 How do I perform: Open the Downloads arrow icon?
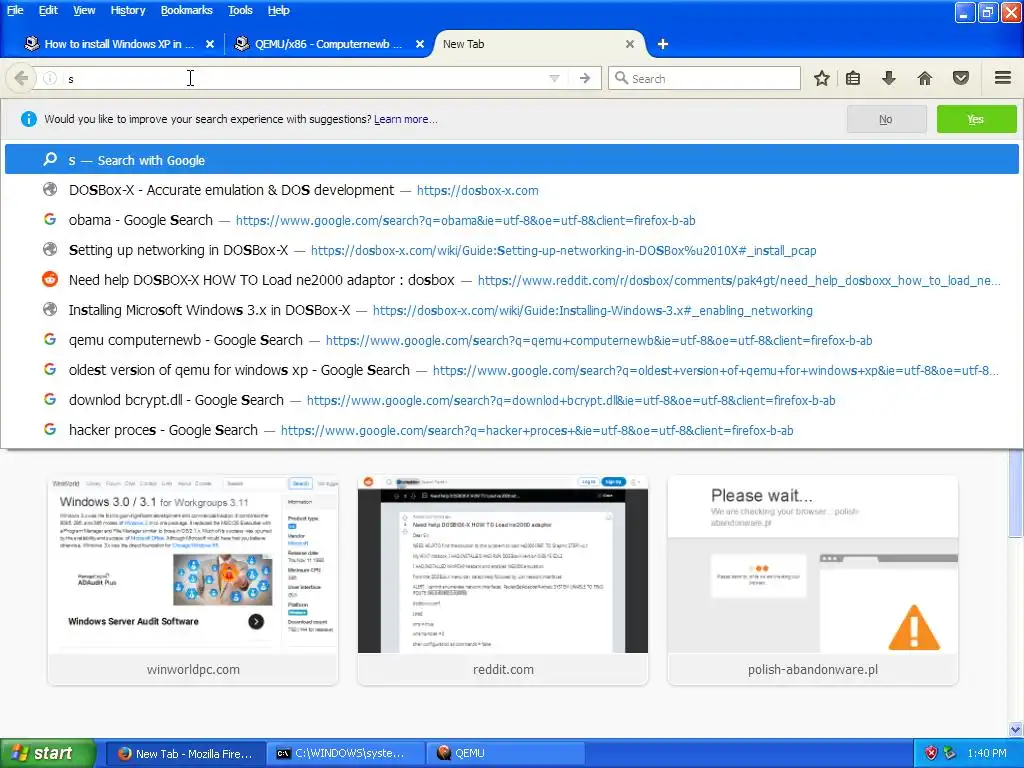tap(888, 78)
